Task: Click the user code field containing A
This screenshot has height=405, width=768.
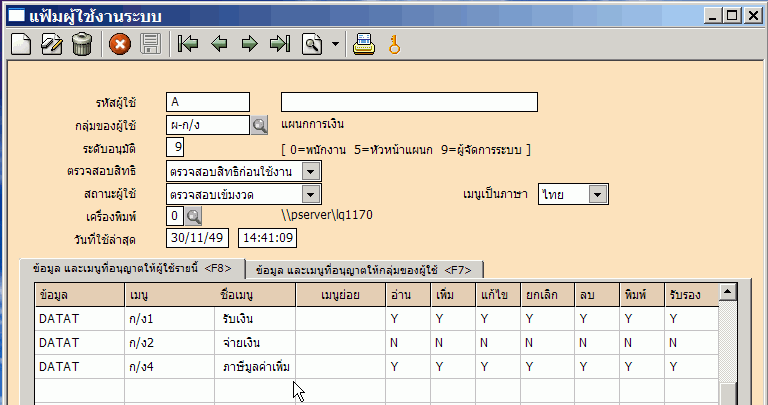Action: pyautogui.click(x=208, y=102)
